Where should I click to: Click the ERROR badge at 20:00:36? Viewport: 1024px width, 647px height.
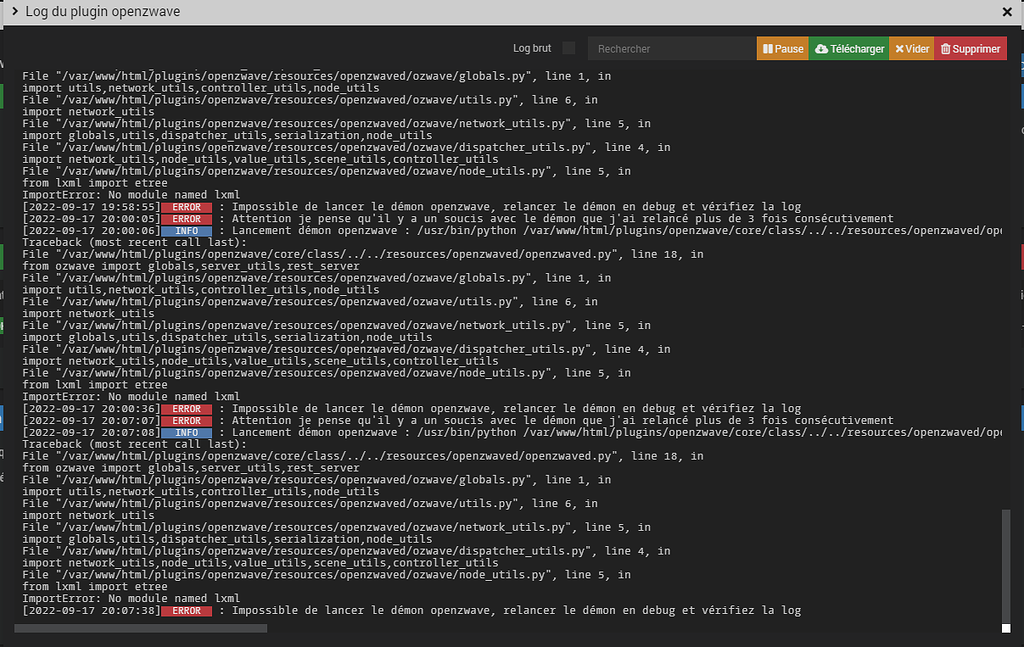(186, 408)
